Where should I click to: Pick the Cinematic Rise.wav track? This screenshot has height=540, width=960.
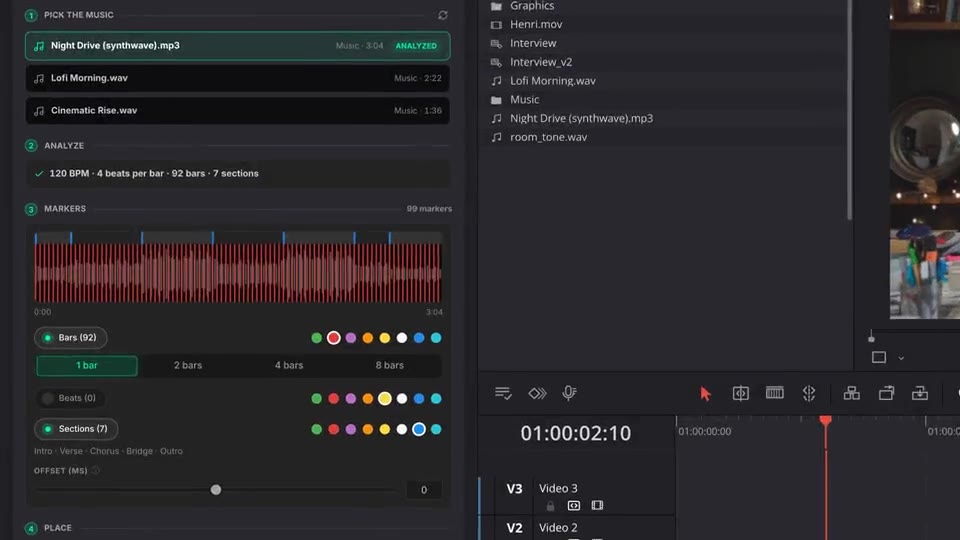[238, 111]
